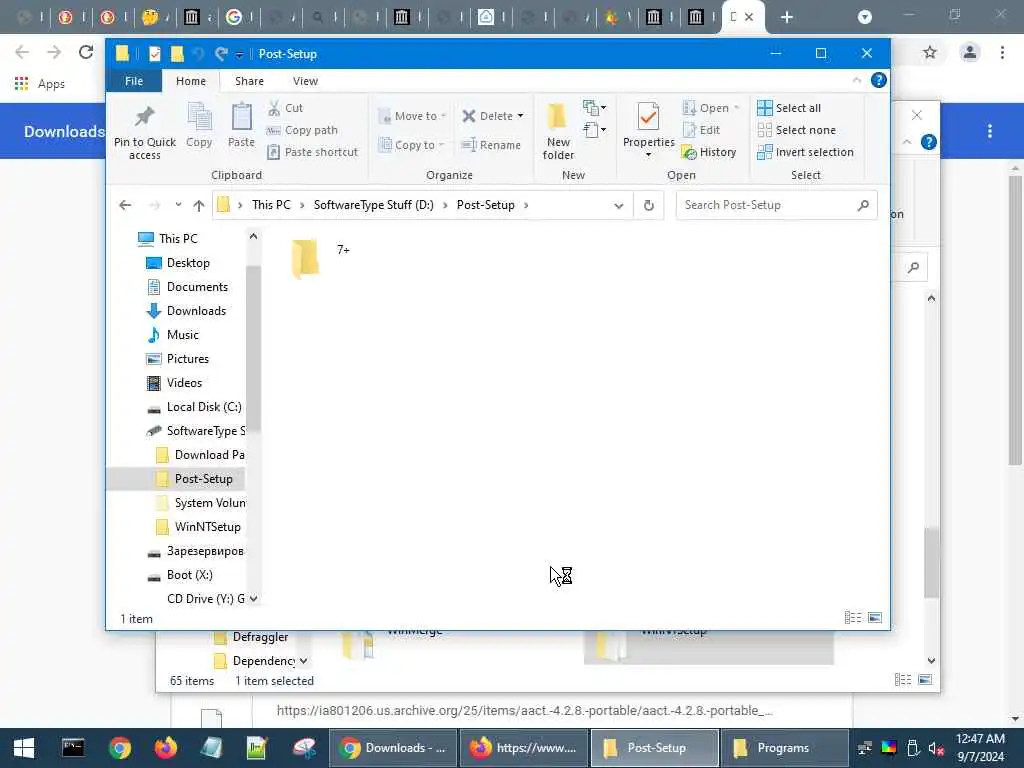Image resolution: width=1024 pixels, height=768 pixels.
Task: Click Cut in Clipboard group
Action: [x=285, y=108]
